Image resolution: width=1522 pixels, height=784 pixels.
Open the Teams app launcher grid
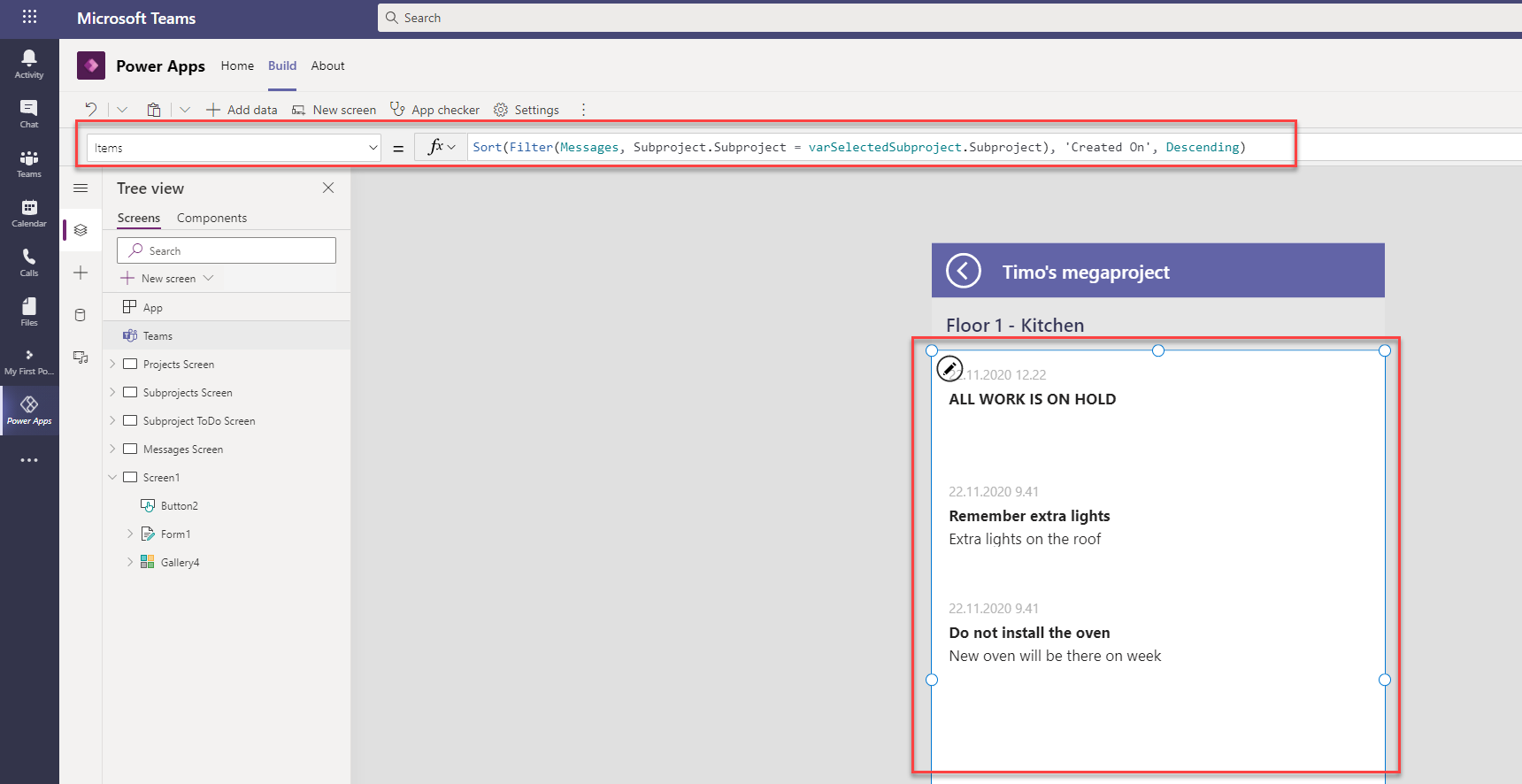click(29, 17)
